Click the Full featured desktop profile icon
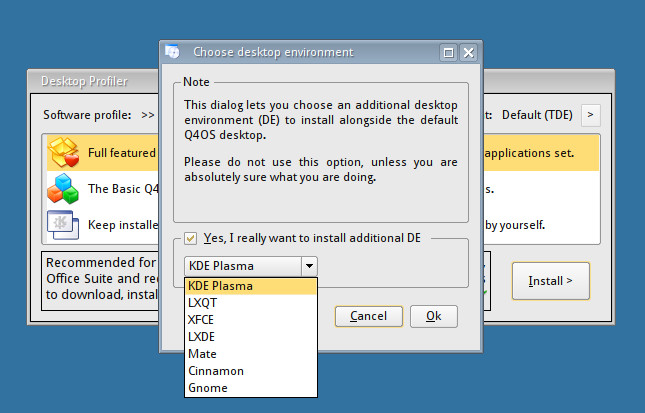The width and height of the screenshot is (645, 413). click(x=63, y=153)
